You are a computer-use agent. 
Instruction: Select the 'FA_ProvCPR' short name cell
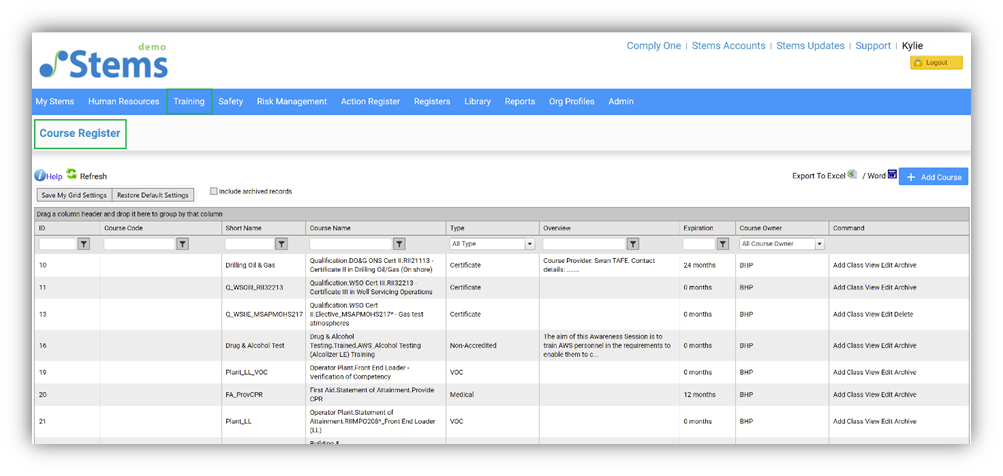tap(244, 395)
